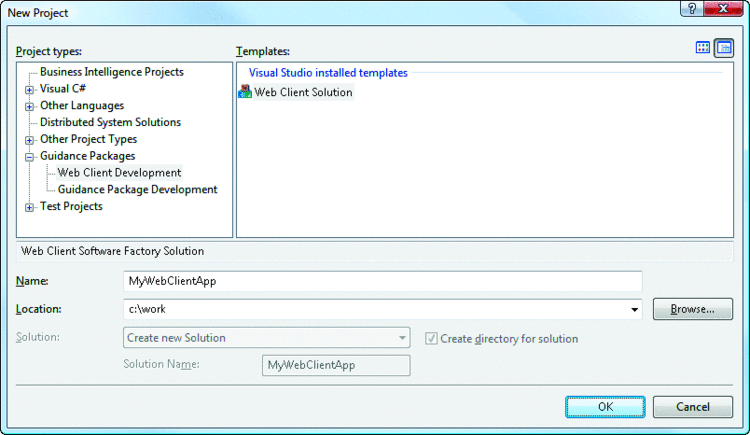Open the dialog Help question mark button

coord(692,9)
